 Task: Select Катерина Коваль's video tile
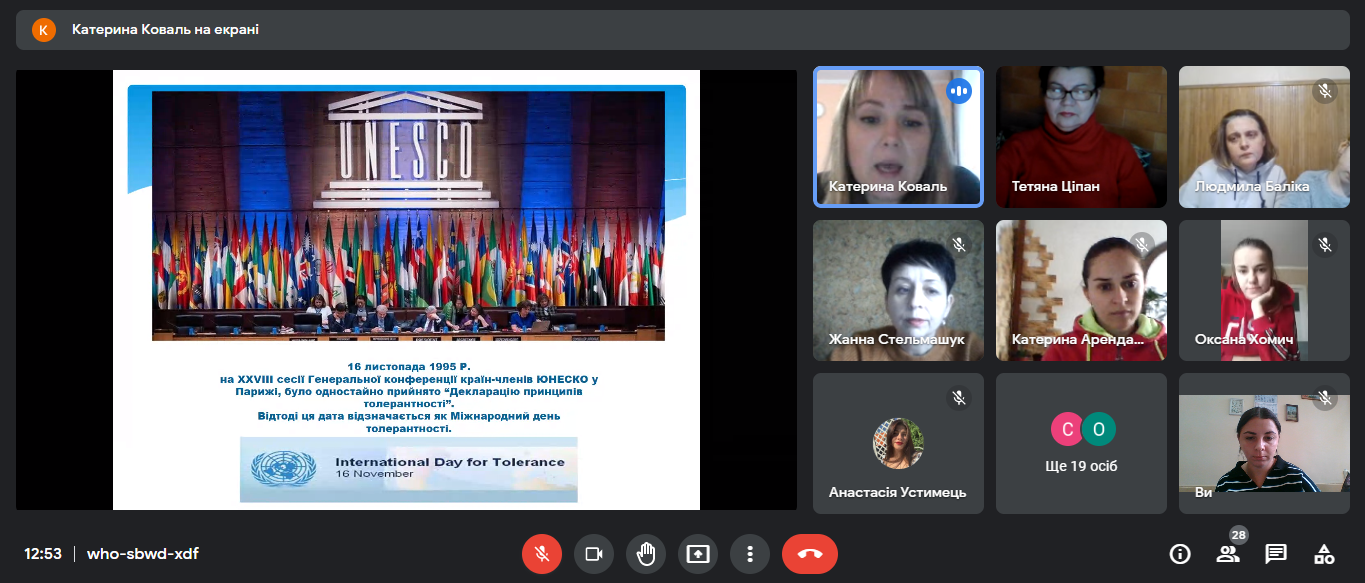tap(898, 137)
